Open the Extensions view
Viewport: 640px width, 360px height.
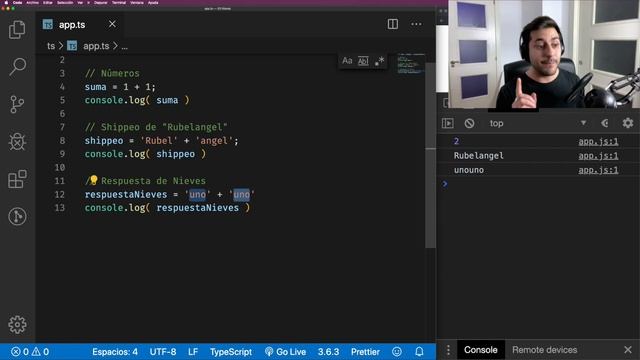17,179
